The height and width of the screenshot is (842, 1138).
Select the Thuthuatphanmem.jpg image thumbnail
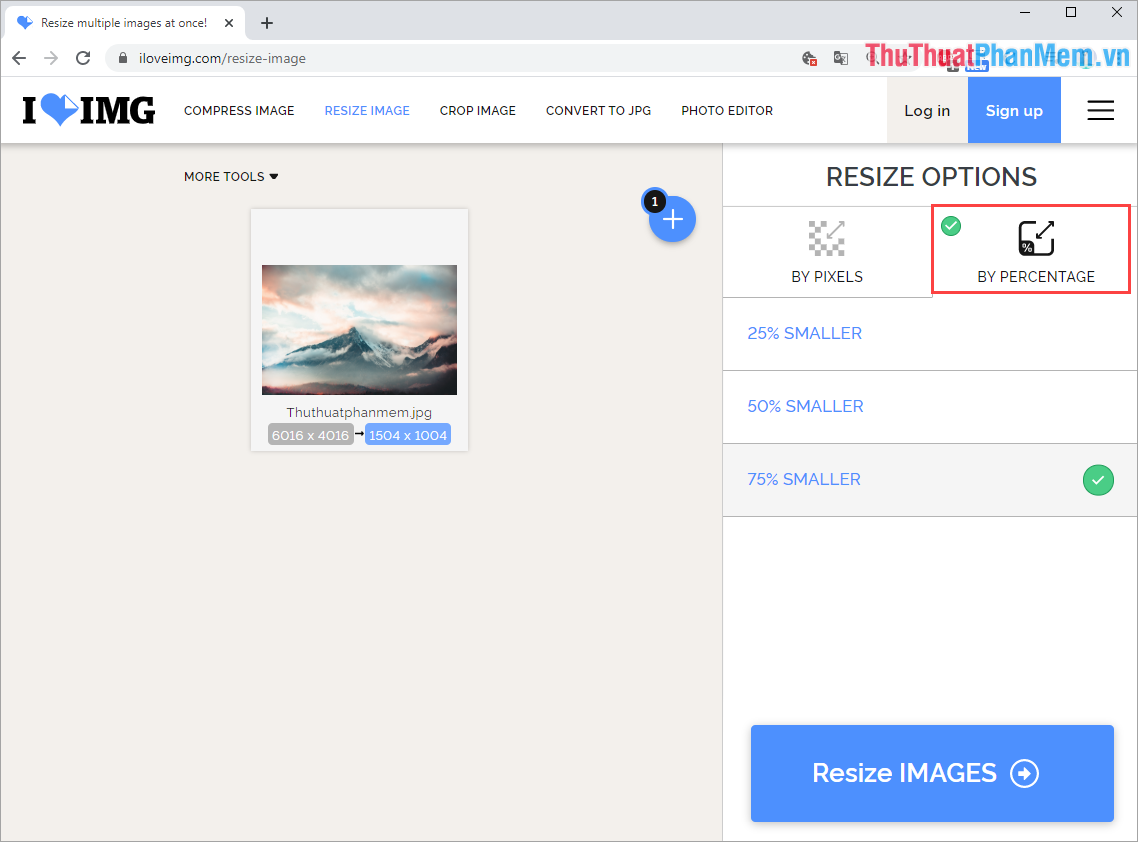359,330
